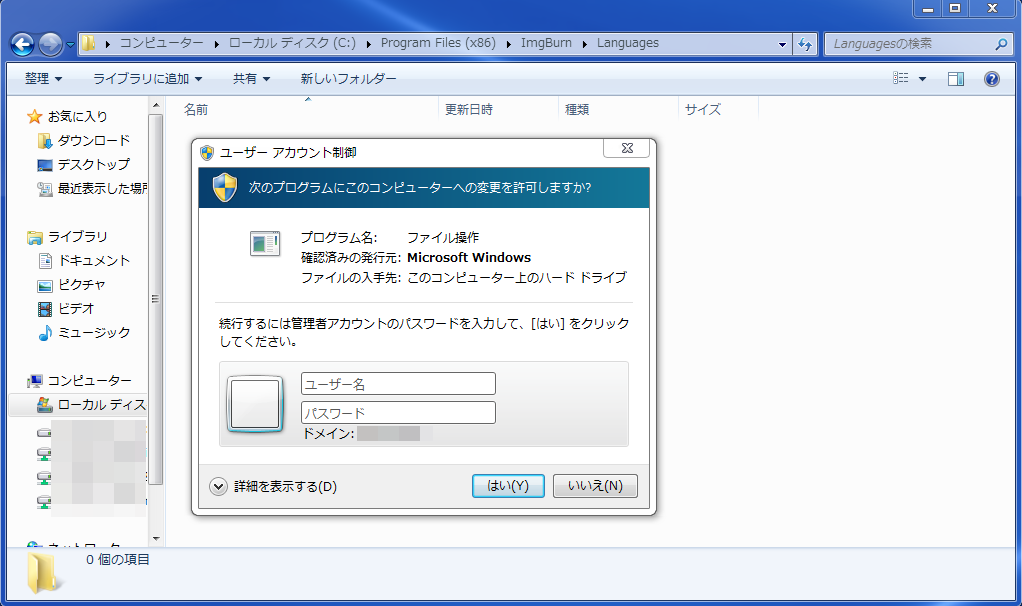
Task: Click the music note icon in libraries
Action: (44, 333)
